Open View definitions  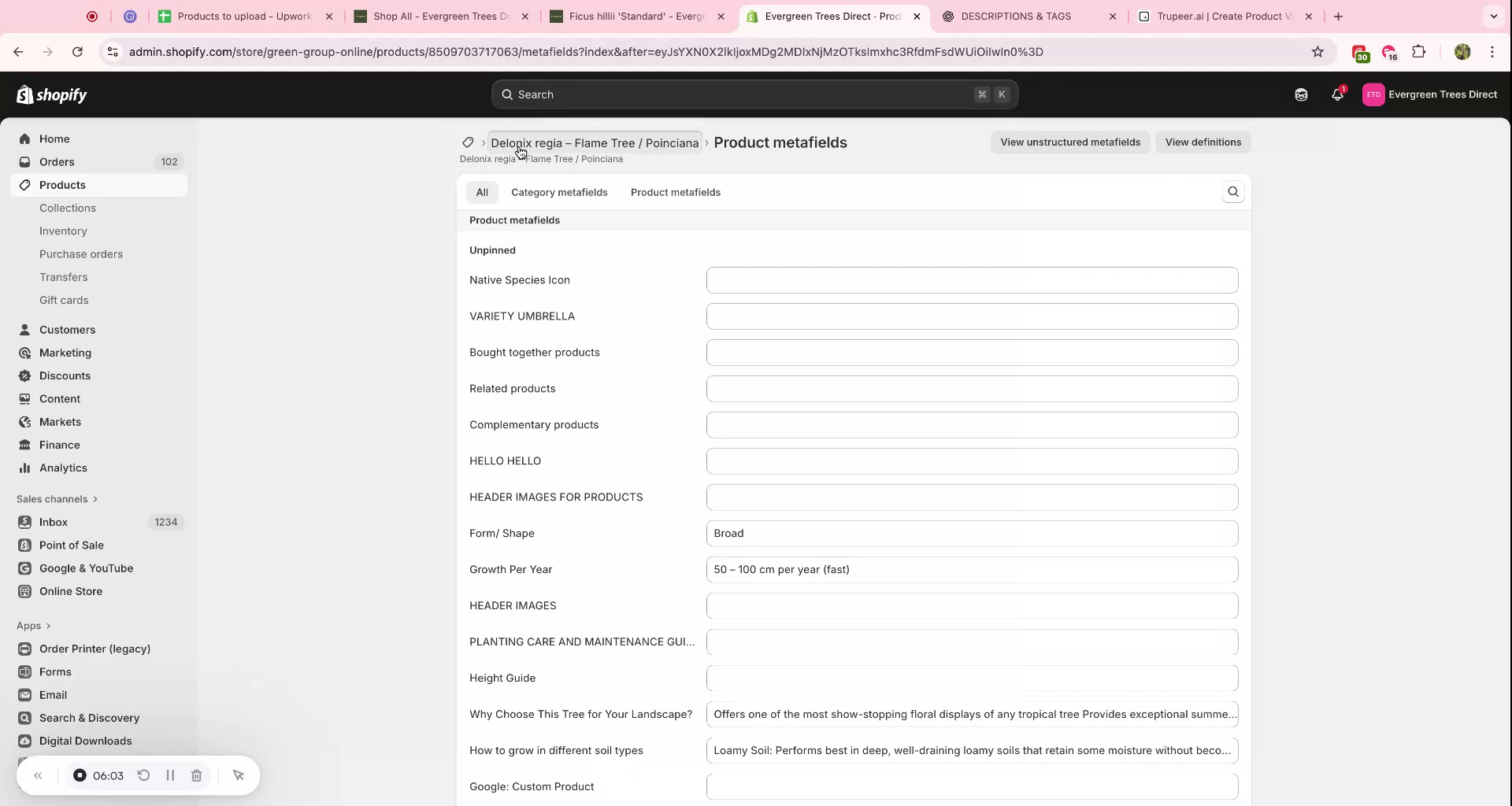tap(1203, 142)
